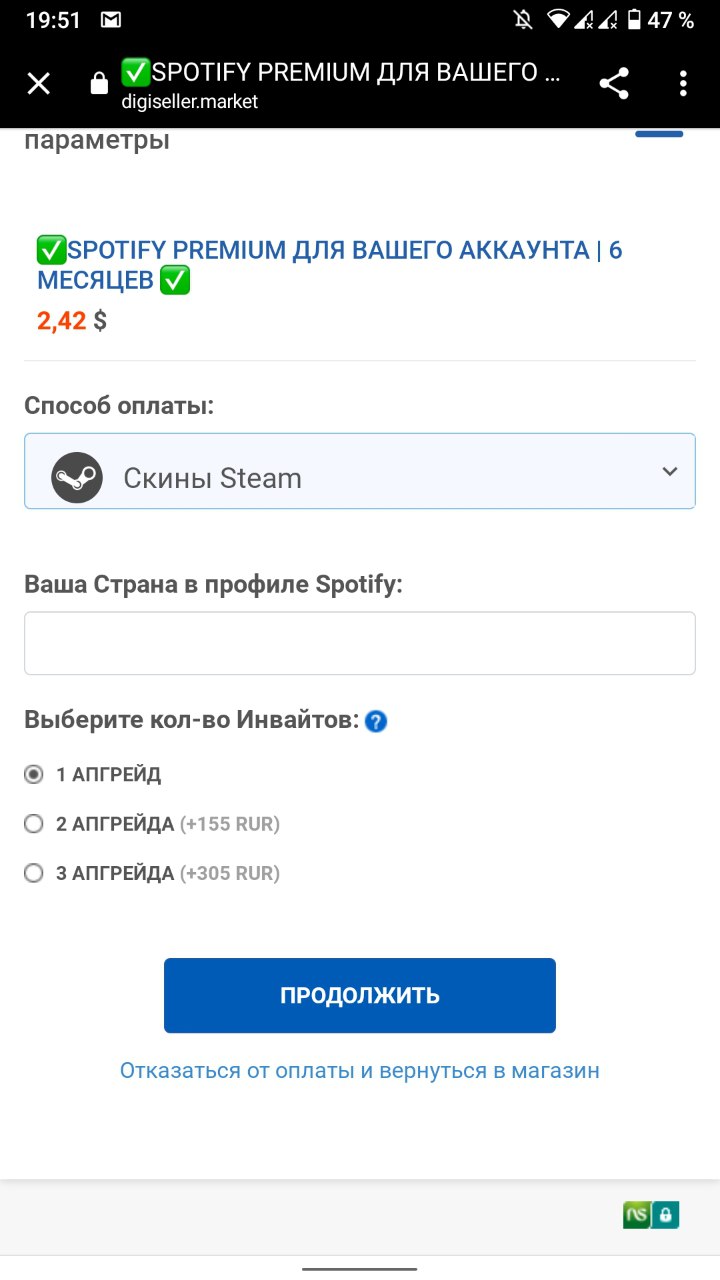Image resolution: width=720 pixels, height=1280 pixels.
Task: Tap the blue ПРОДОЛЖИТЬ button
Action: click(x=360, y=996)
